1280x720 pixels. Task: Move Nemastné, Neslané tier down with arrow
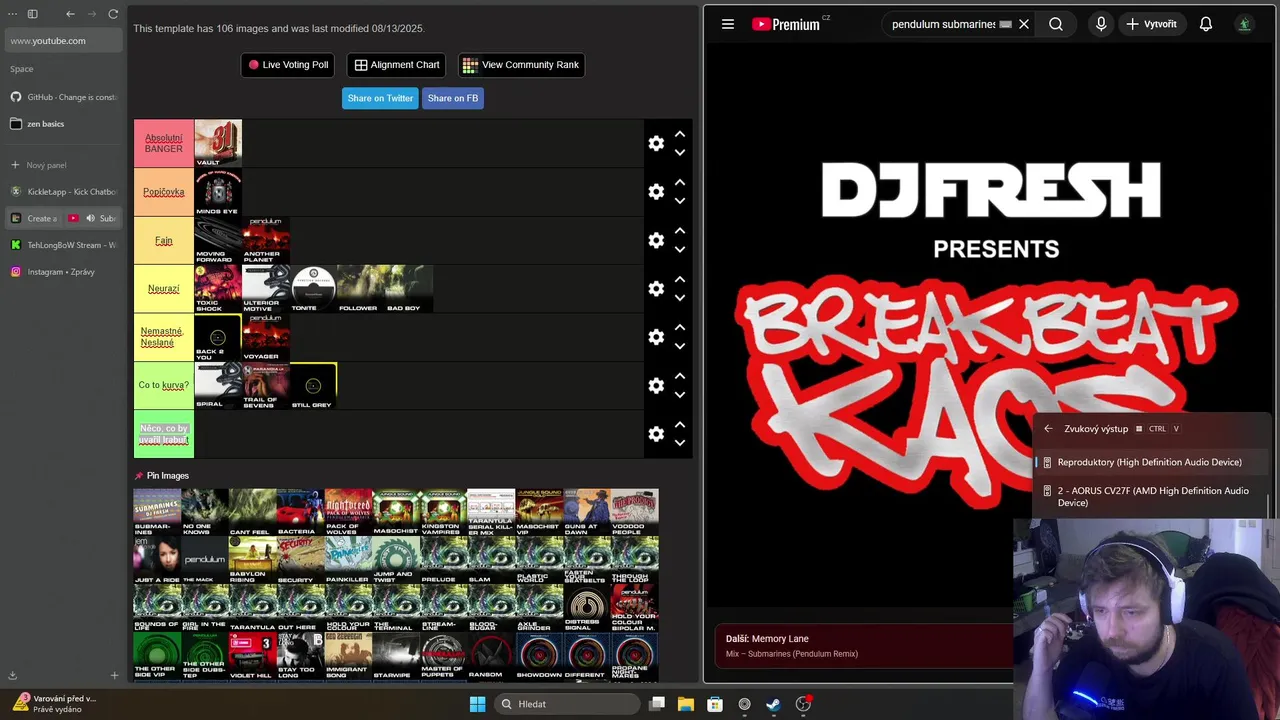[680, 347]
